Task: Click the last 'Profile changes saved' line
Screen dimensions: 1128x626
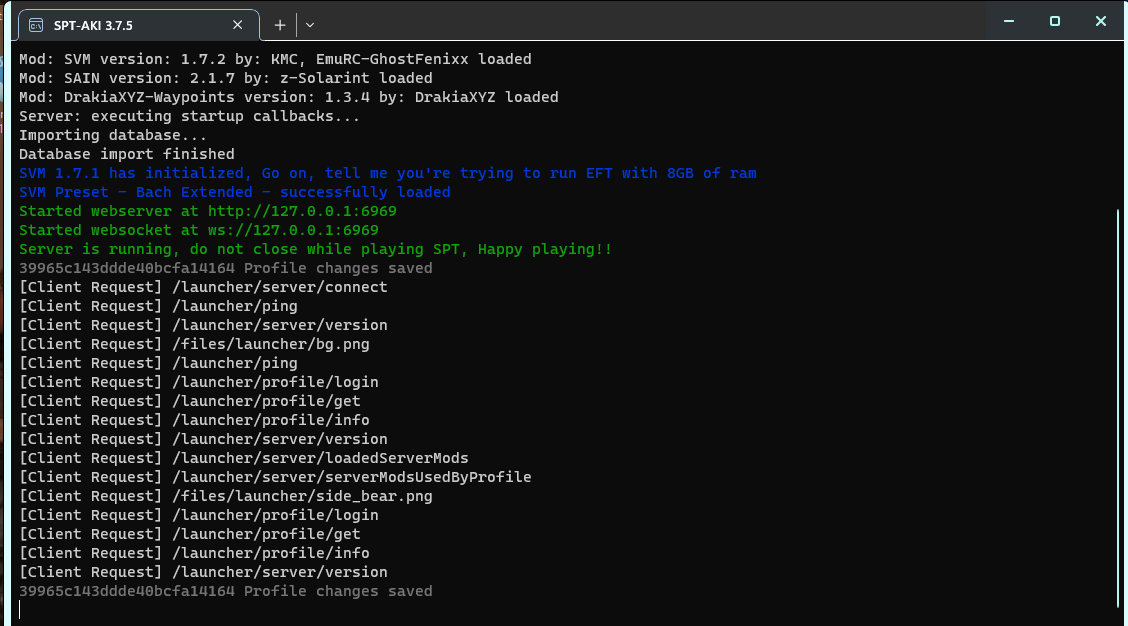Action: 225,591
